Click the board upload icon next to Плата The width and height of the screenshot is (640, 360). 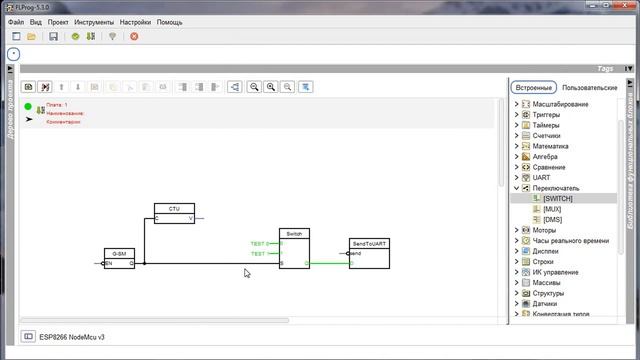[40, 110]
